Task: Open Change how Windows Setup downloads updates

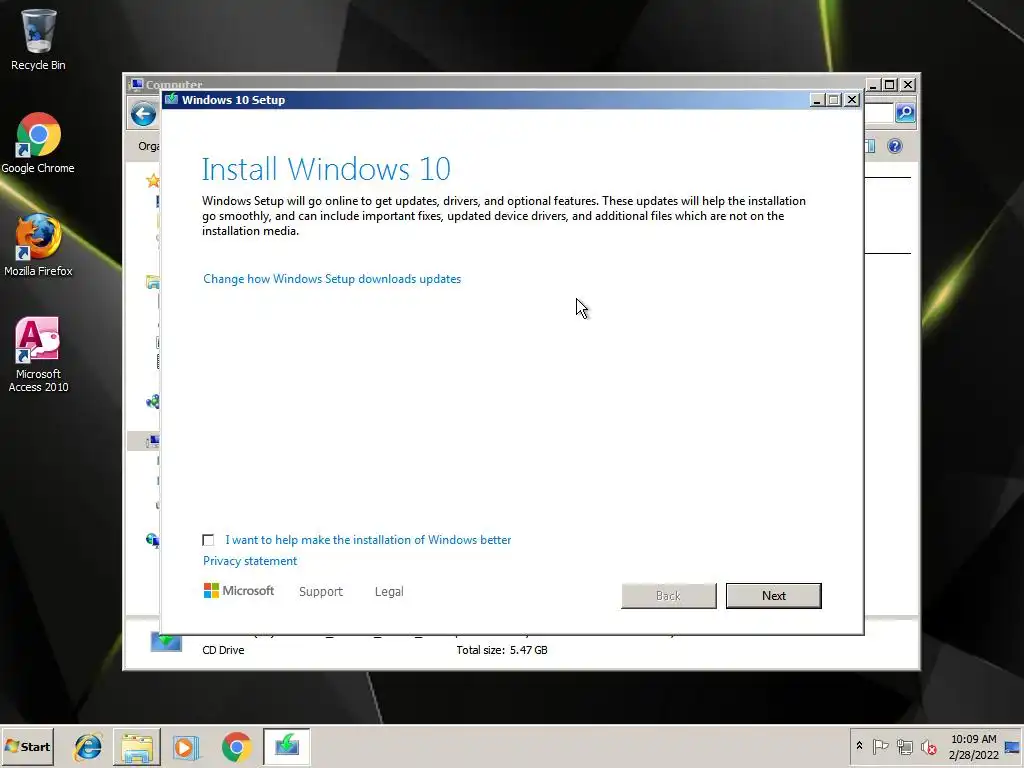Action: [332, 279]
